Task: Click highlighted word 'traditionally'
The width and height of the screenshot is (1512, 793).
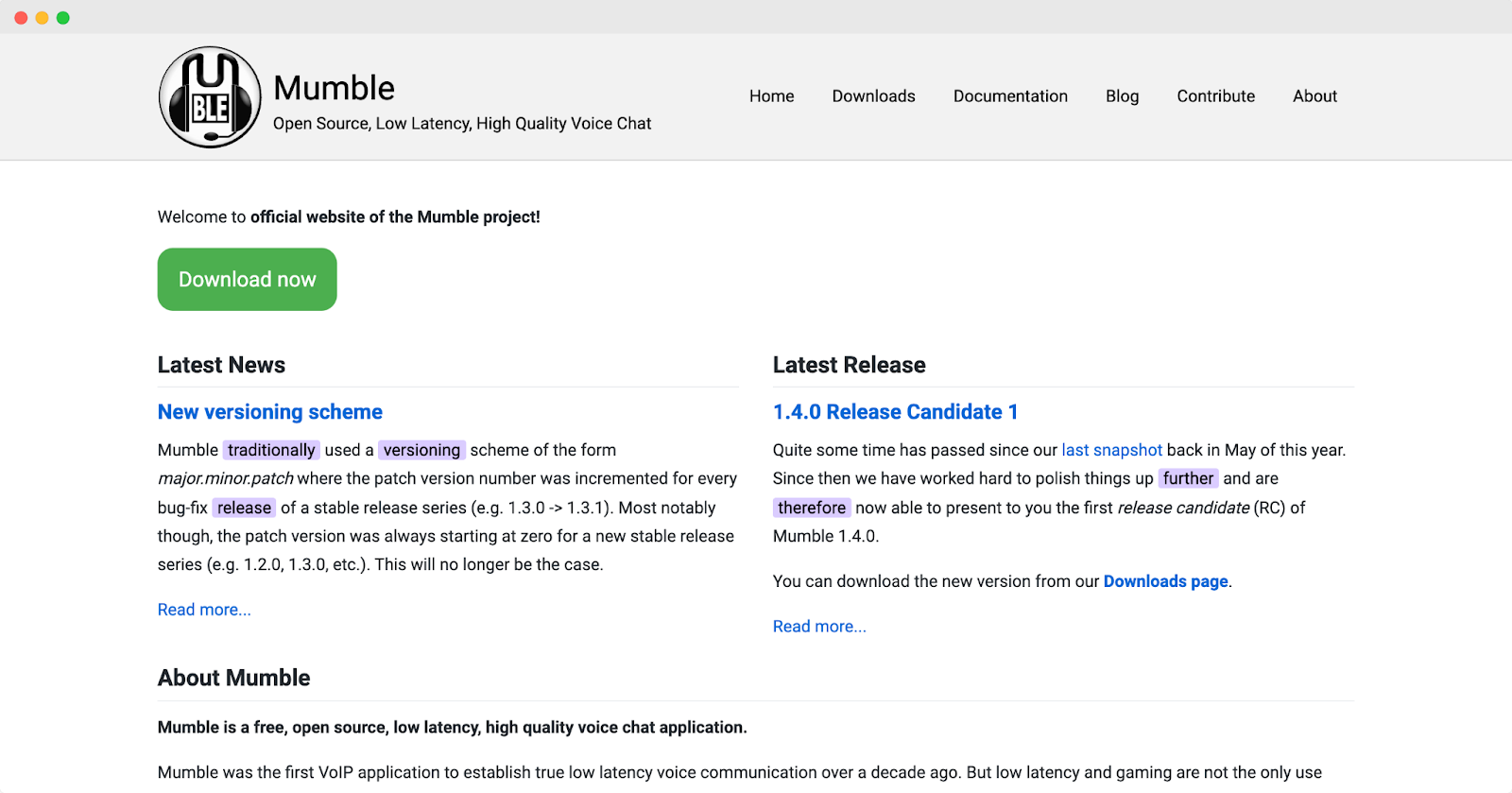Action: click(x=271, y=450)
